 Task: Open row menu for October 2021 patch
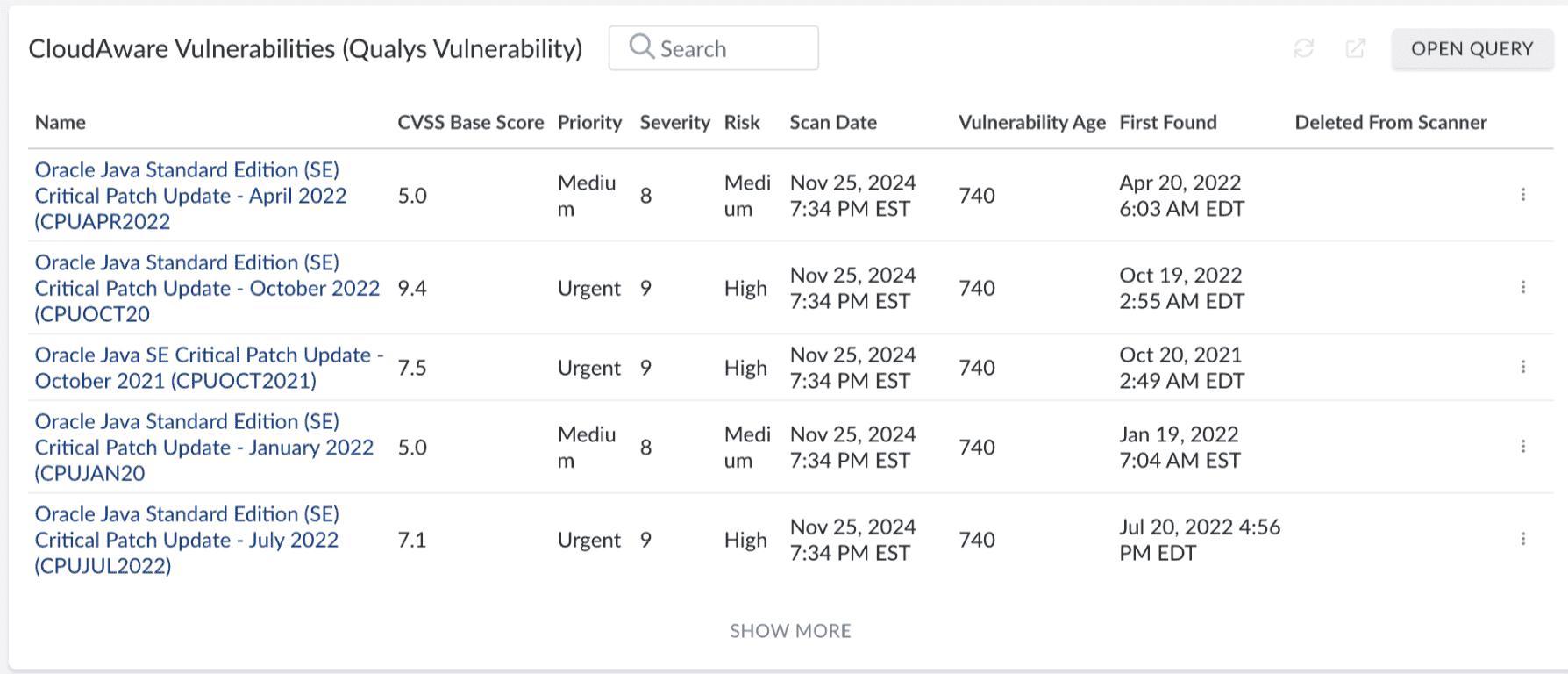1523,367
